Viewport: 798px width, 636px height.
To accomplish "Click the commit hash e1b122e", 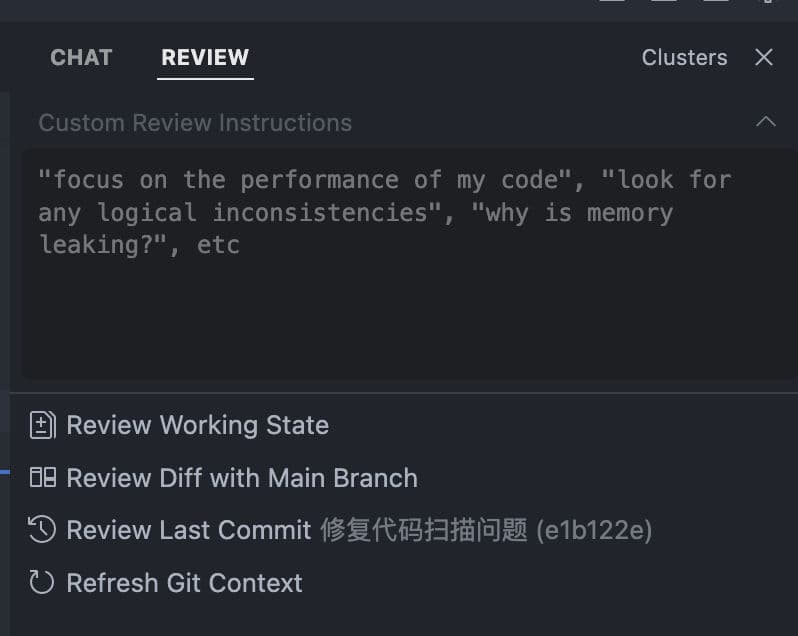I will 594,530.
